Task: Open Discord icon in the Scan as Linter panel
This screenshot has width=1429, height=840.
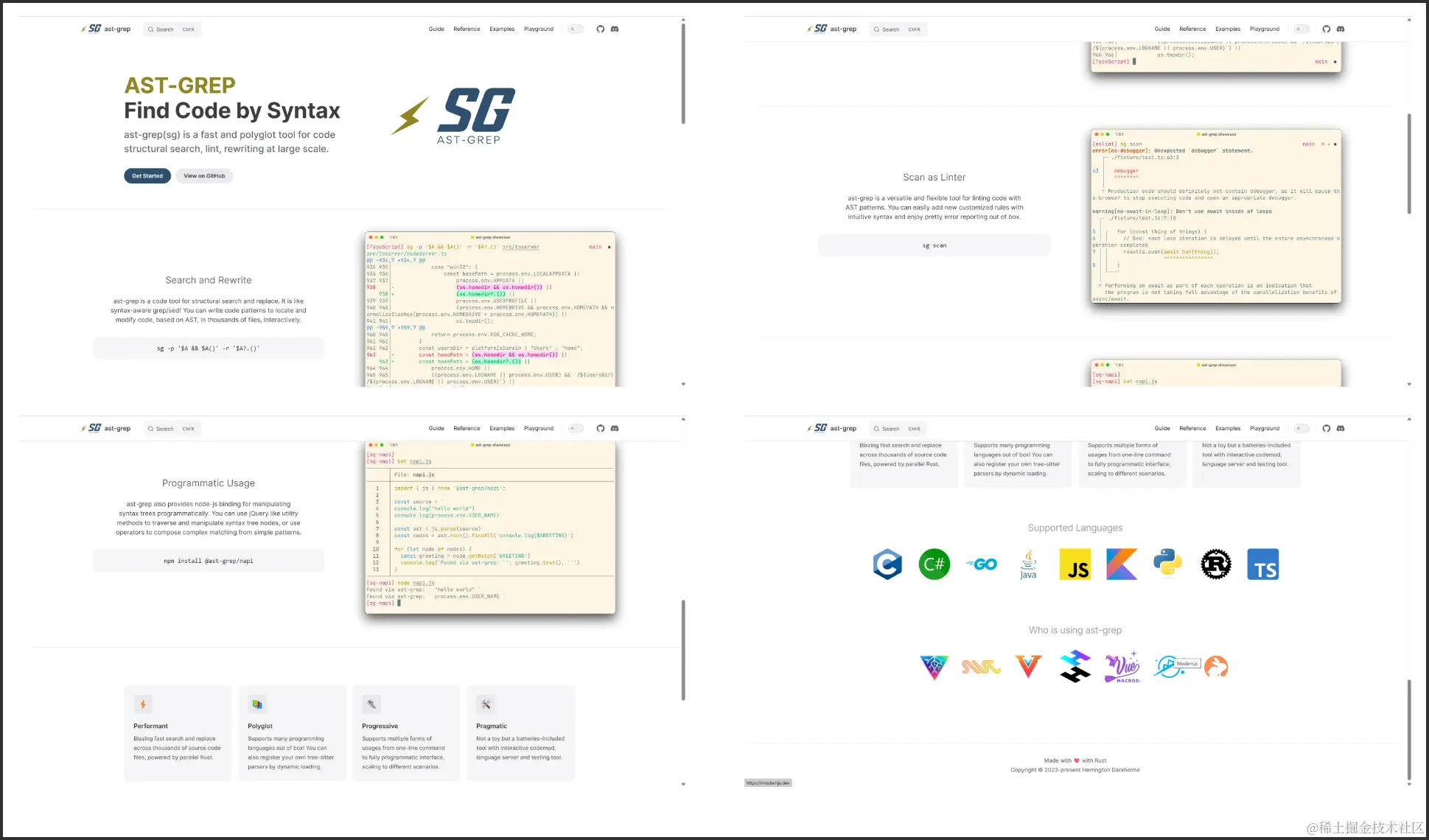Action: coord(1341,29)
